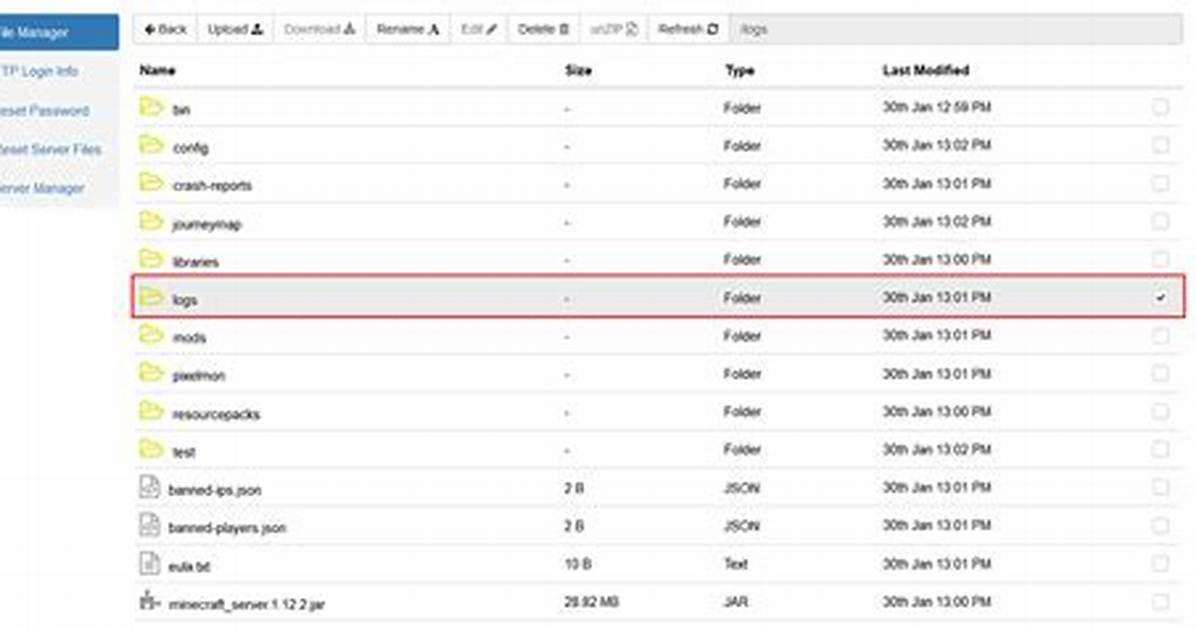Screen dimensions: 1196x628
Task: Click the banned-players.json file icon
Action: click(150, 525)
